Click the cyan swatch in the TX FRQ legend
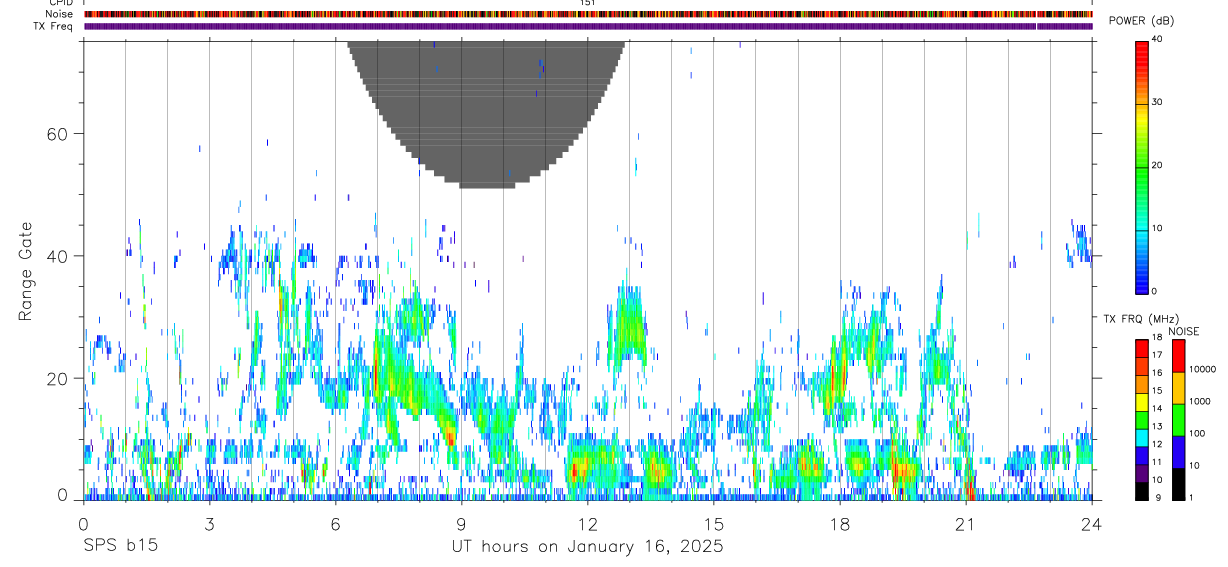This screenshot has width=1228, height=567. (1142, 437)
